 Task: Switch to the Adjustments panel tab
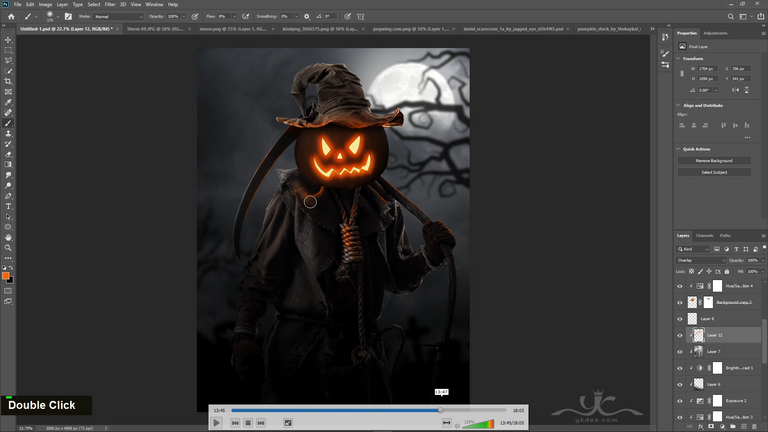point(715,33)
